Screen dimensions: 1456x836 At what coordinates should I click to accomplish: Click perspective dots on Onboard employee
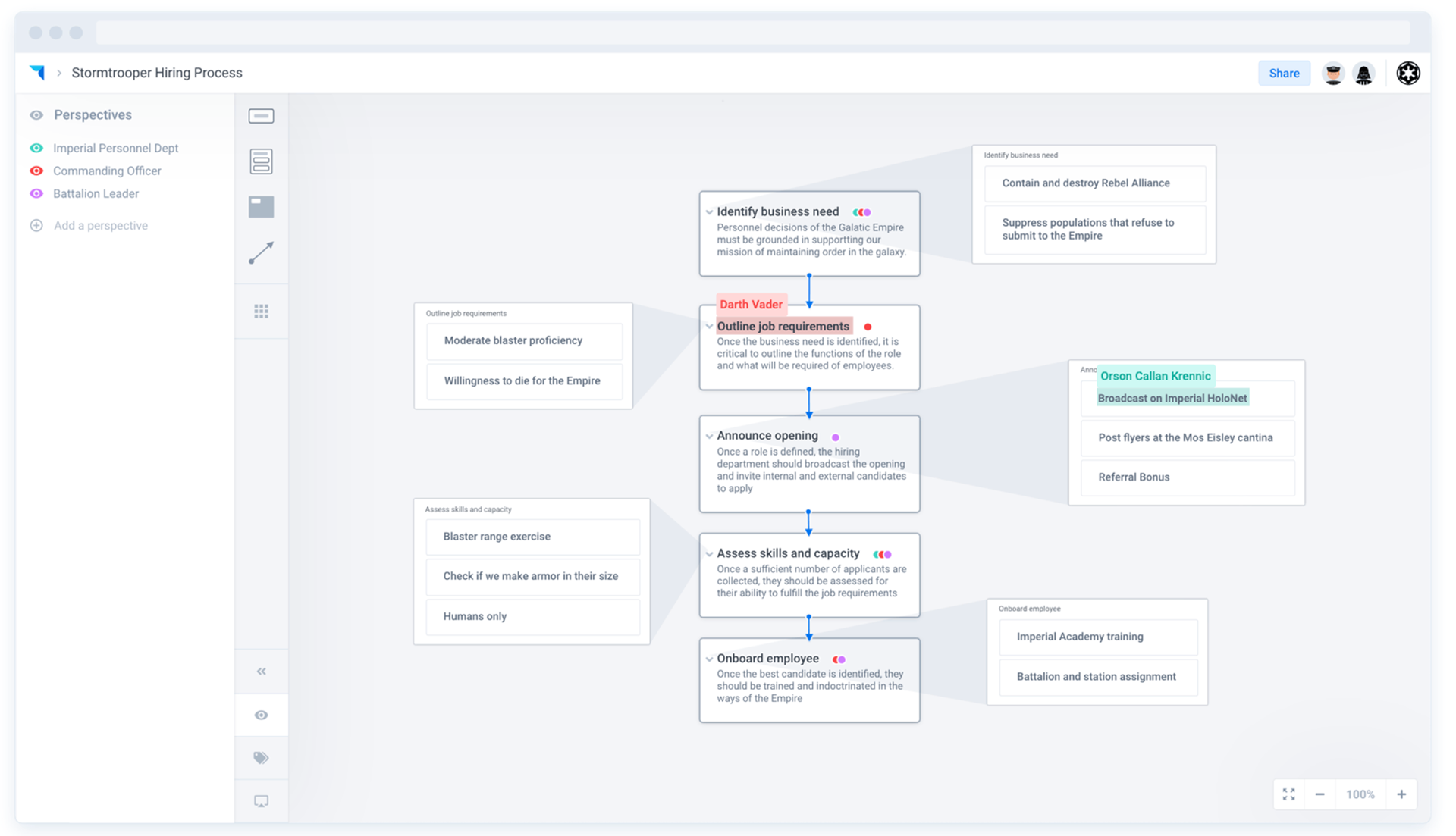[839, 659]
